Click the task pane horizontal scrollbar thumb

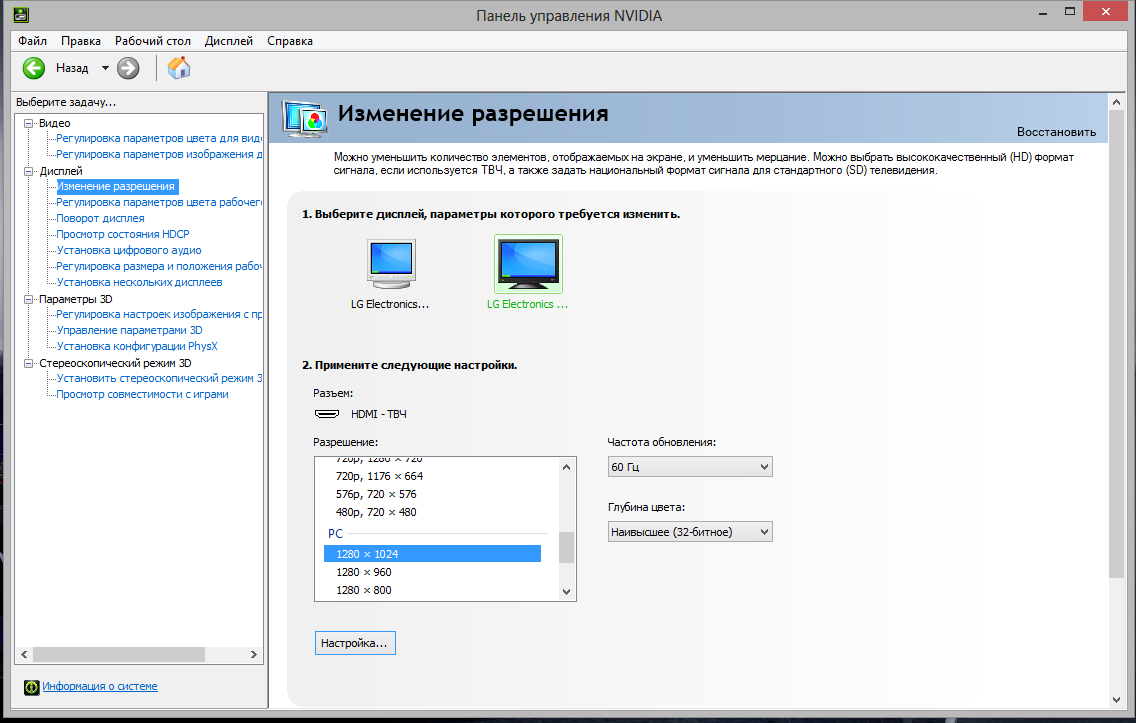(x=119, y=654)
